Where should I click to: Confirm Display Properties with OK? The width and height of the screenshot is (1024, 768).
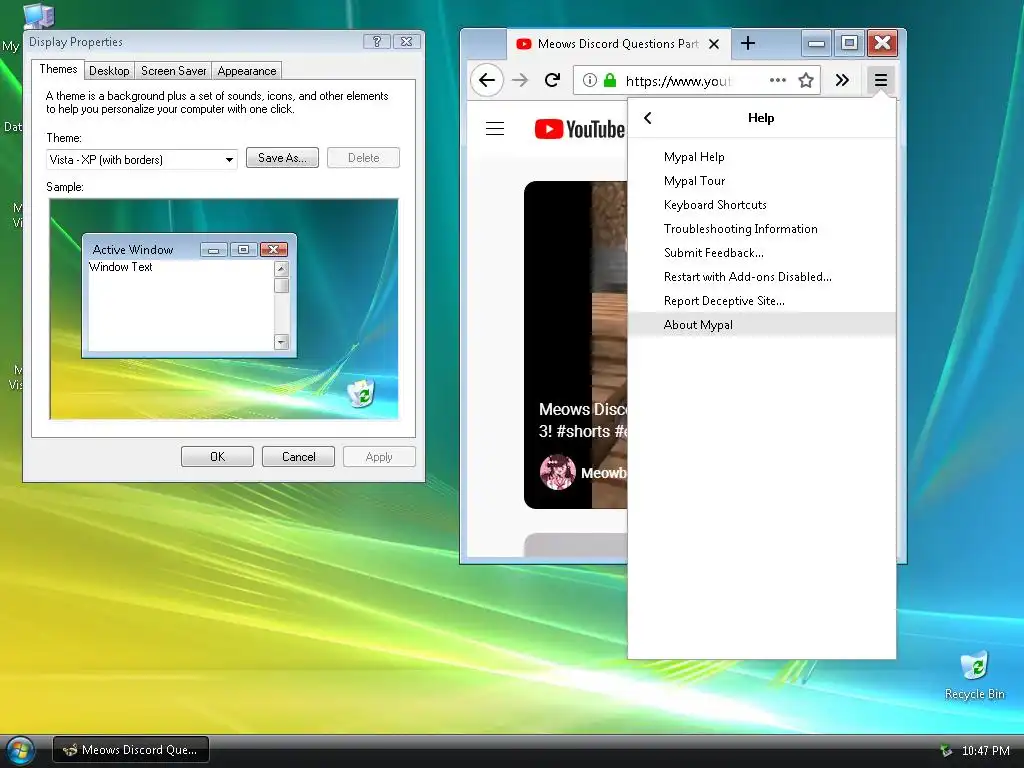tap(217, 456)
